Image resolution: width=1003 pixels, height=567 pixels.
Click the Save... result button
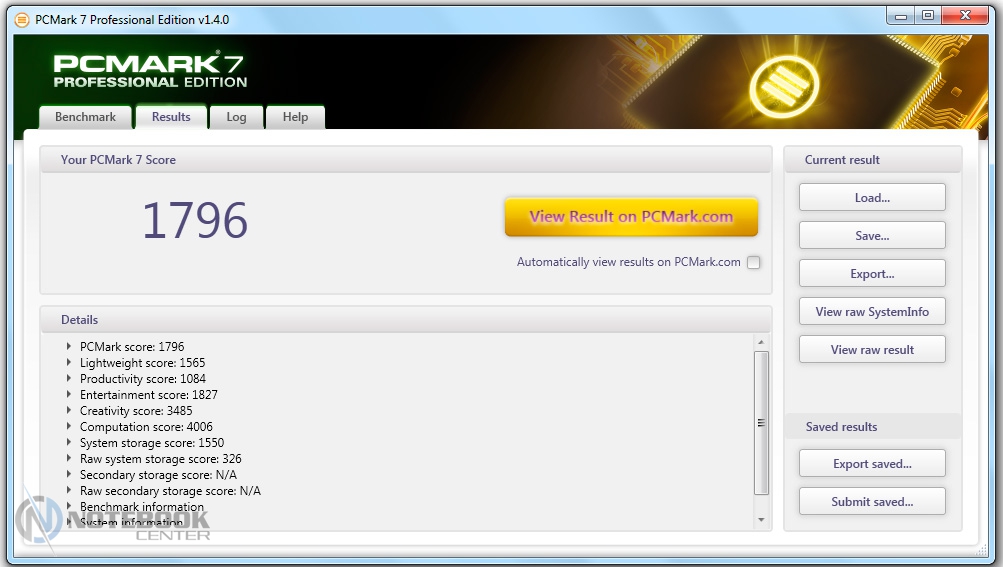click(x=871, y=236)
